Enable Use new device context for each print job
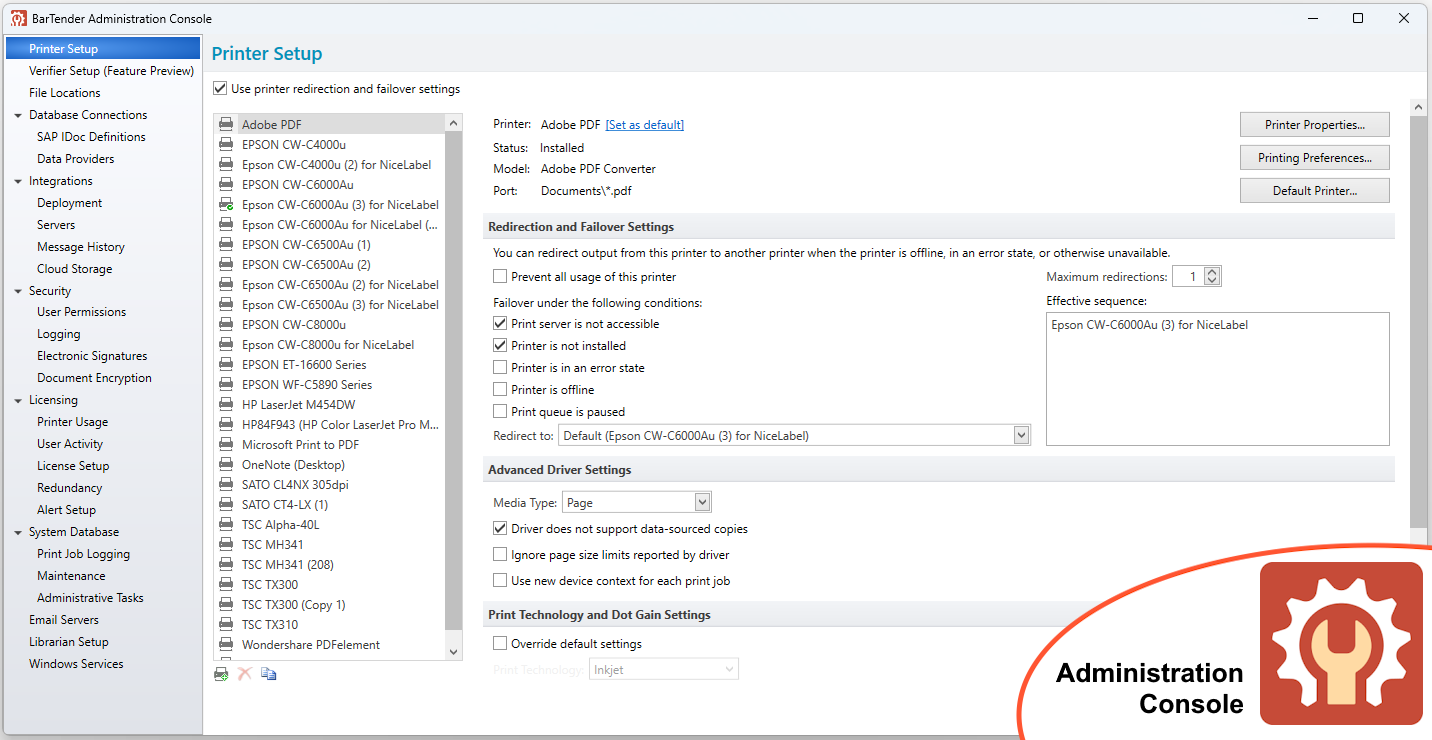Screen dimensions: 1432x740 pyautogui.click(x=500, y=581)
